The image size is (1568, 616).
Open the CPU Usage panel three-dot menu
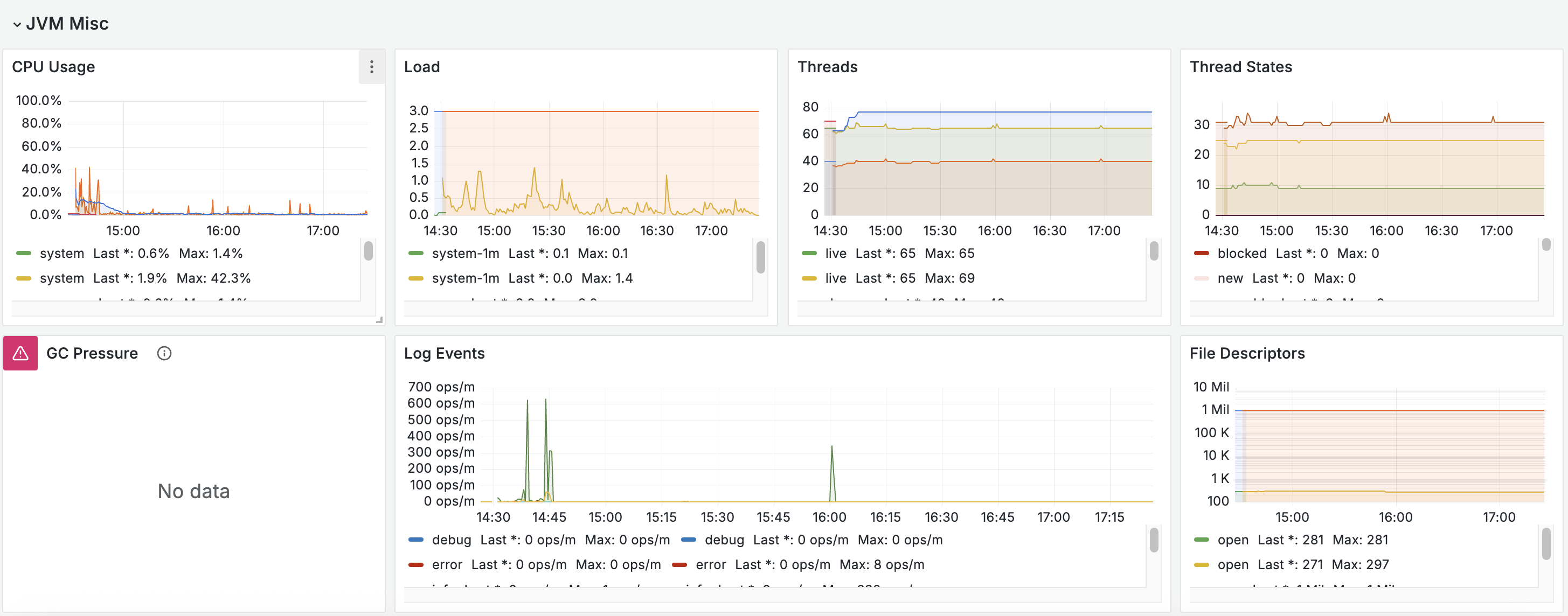(x=371, y=67)
